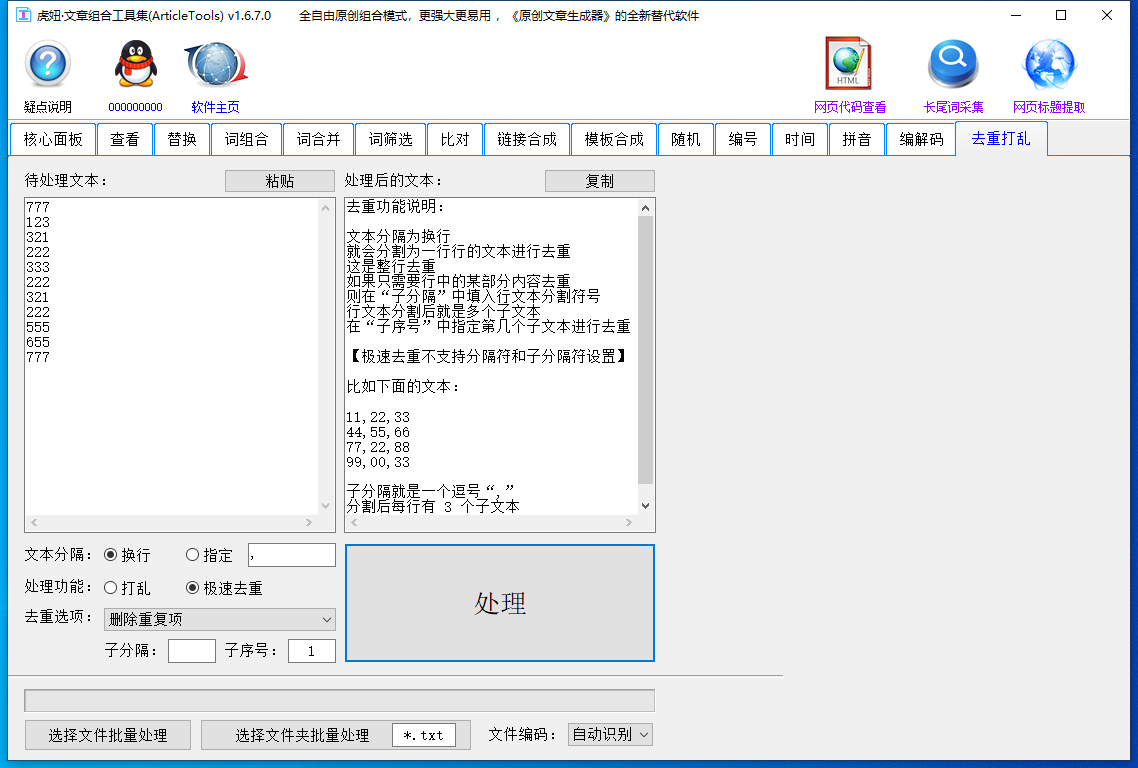Click output horizontal scrollbar right arrow
This screenshot has height=768, width=1138.
tap(629, 523)
